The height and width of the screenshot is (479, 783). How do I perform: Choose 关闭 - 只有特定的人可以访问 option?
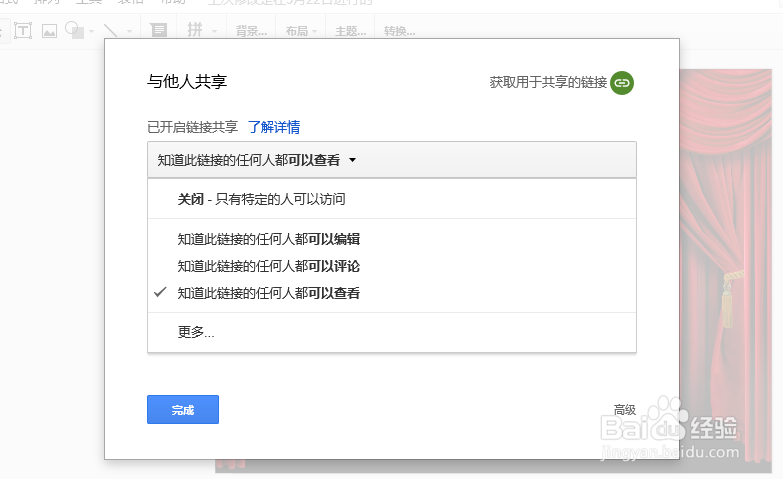[x=392, y=199]
